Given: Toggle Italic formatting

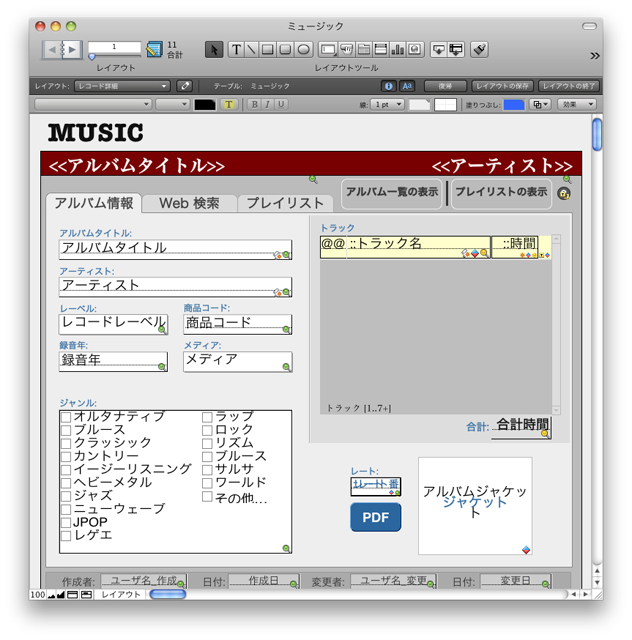Looking at the screenshot, I should click(267, 104).
